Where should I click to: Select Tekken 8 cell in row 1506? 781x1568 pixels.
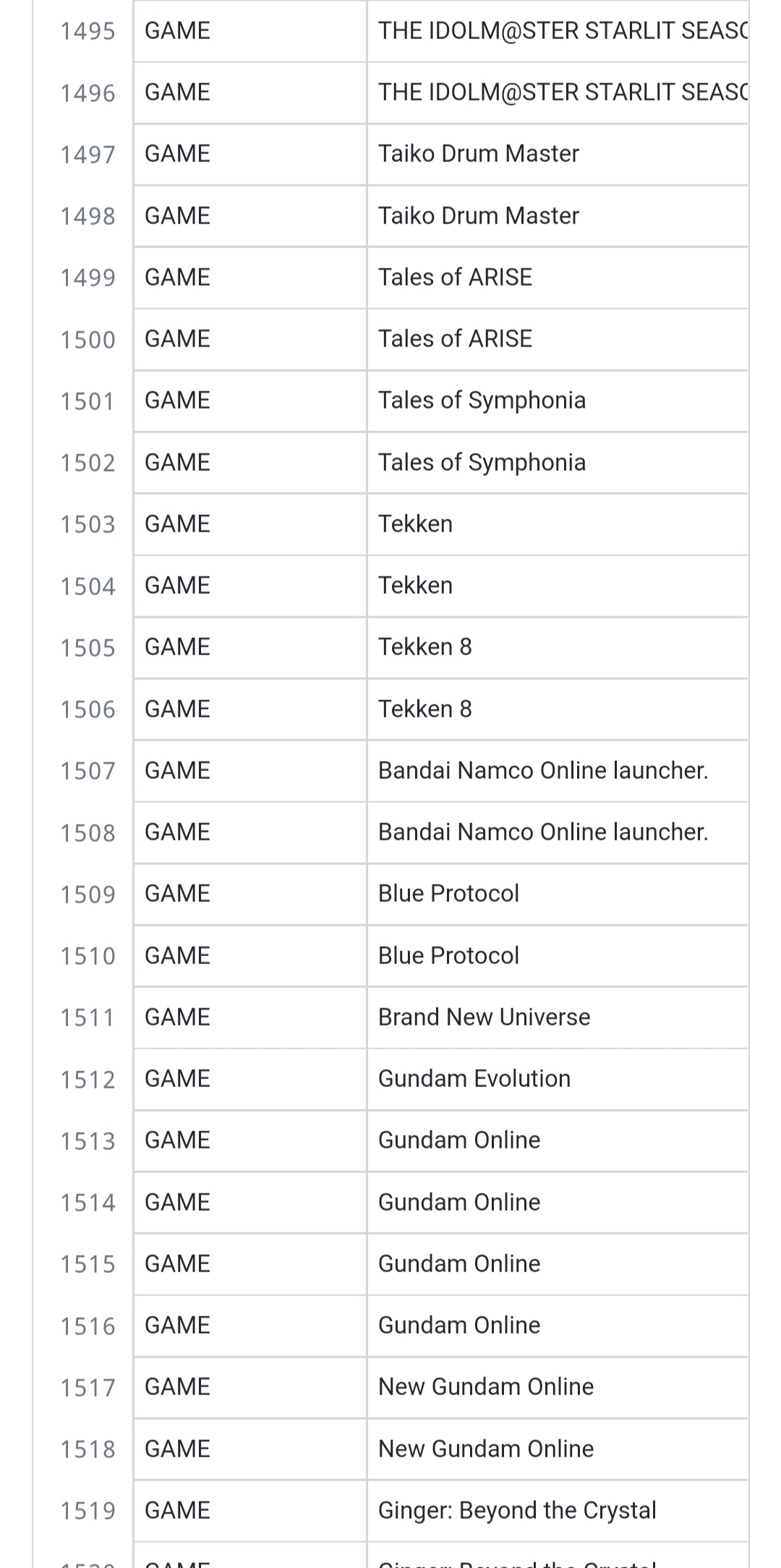coord(558,710)
